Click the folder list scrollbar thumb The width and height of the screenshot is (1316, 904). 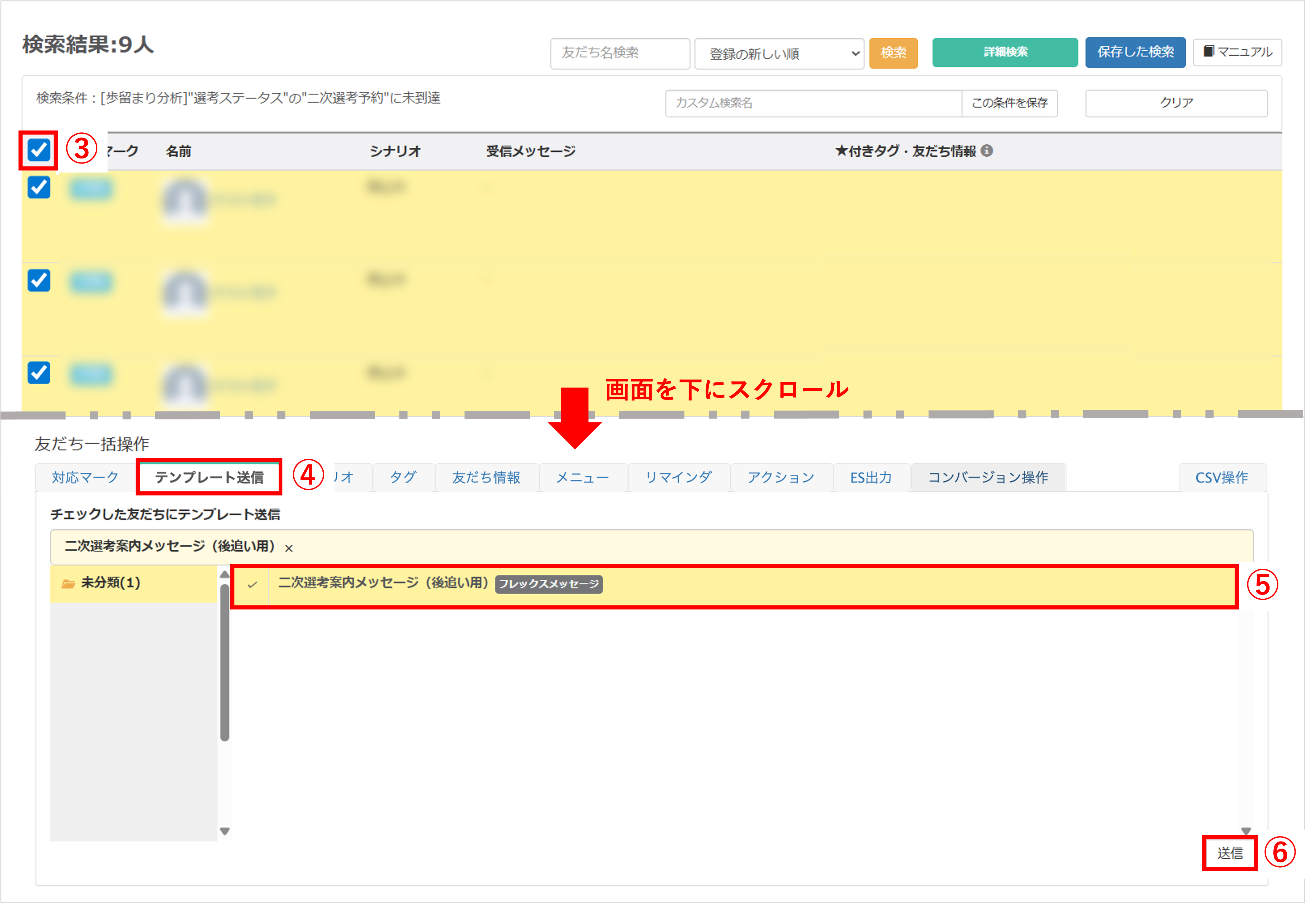click(x=225, y=663)
